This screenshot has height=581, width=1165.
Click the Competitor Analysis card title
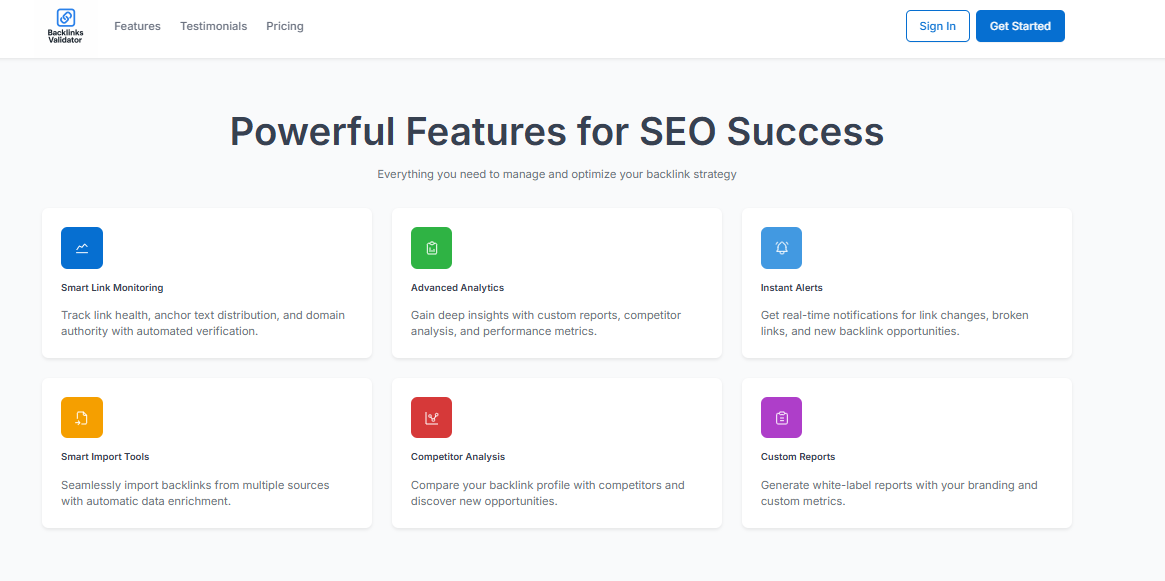(x=458, y=457)
